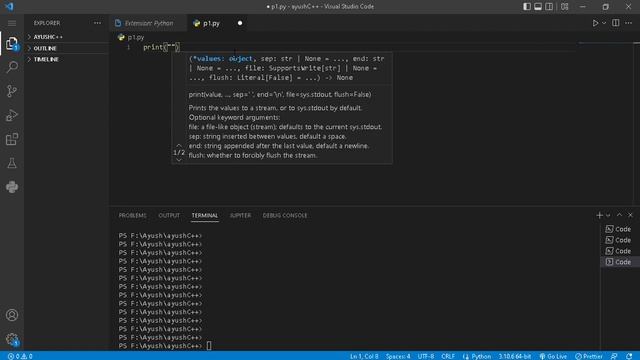The height and width of the screenshot is (360, 640).
Task: Click line 1 code print statement
Action: (161, 47)
